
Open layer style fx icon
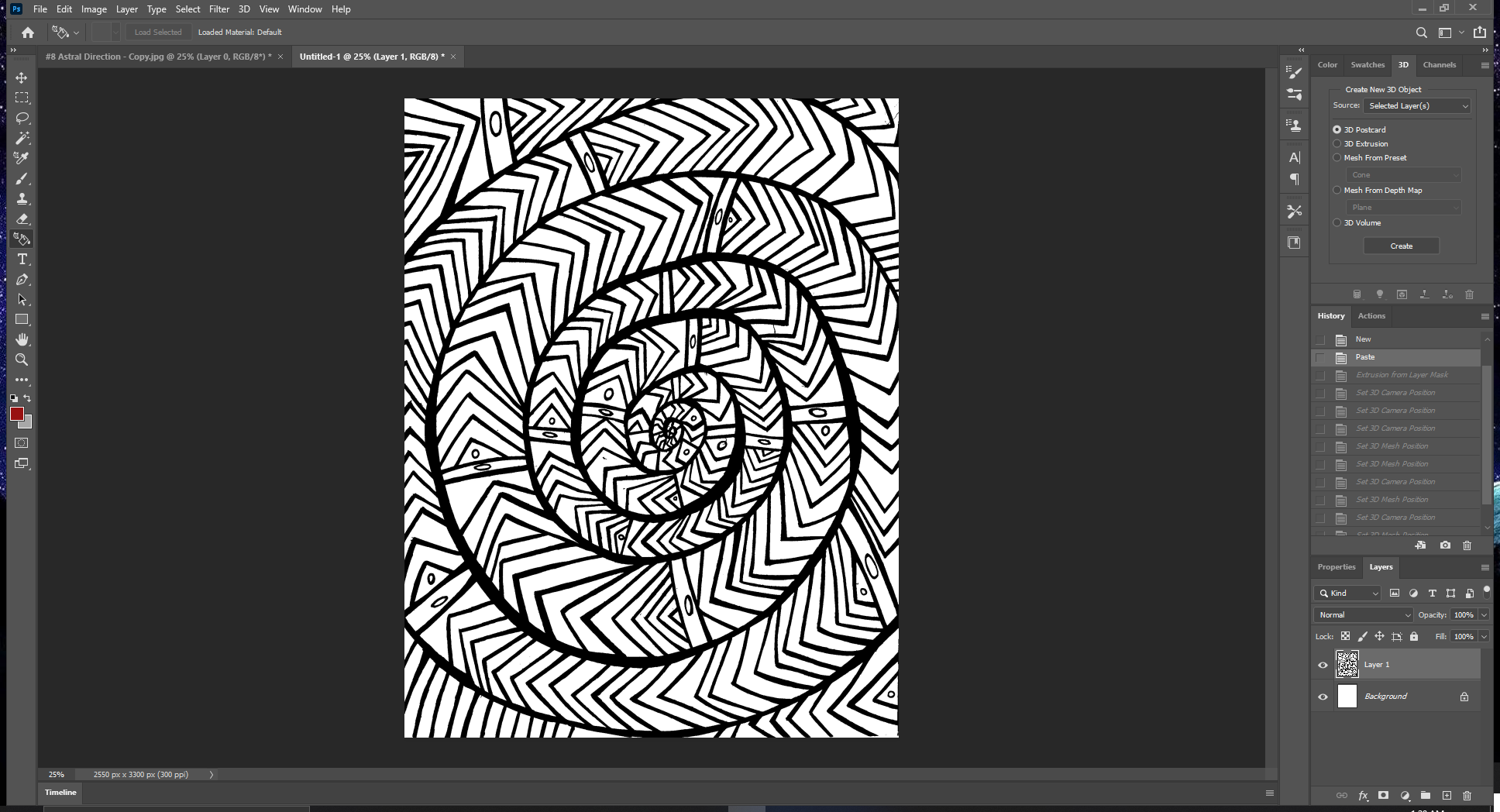pyautogui.click(x=1363, y=796)
